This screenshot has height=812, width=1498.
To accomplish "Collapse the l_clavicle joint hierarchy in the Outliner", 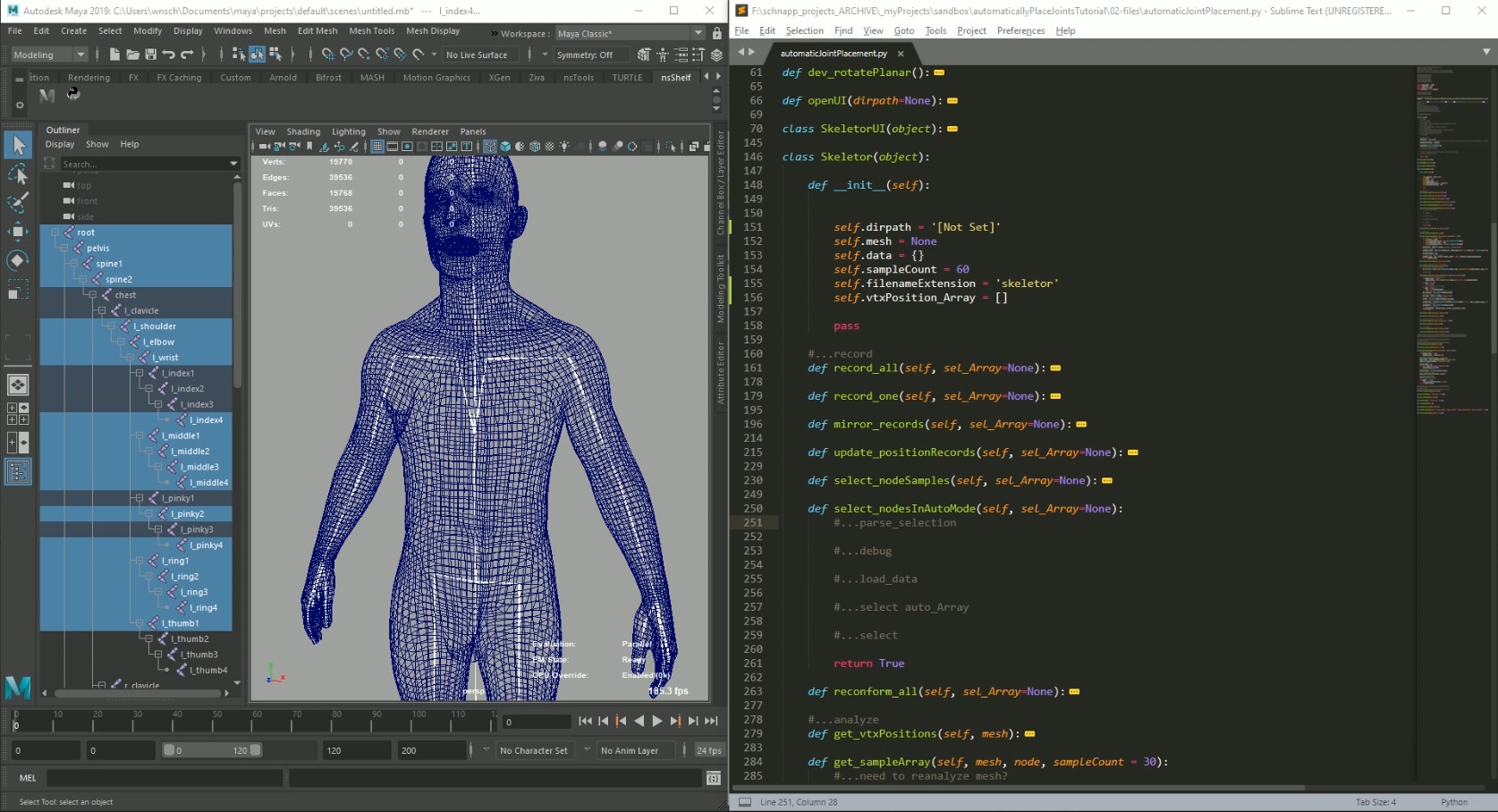I will [x=101, y=310].
